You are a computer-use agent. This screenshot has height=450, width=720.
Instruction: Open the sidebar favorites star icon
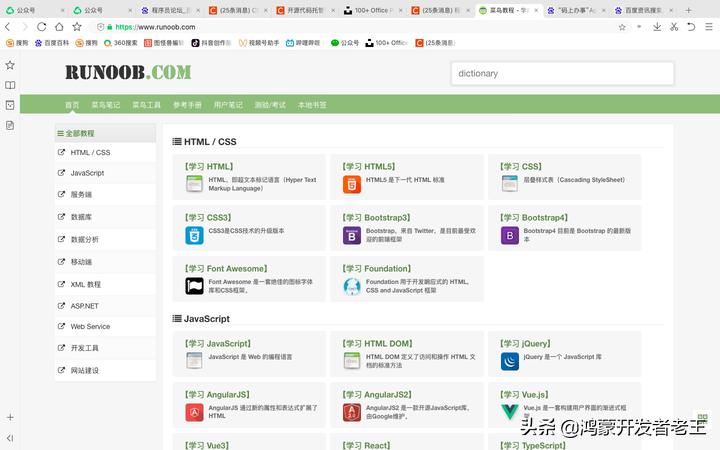coord(10,65)
